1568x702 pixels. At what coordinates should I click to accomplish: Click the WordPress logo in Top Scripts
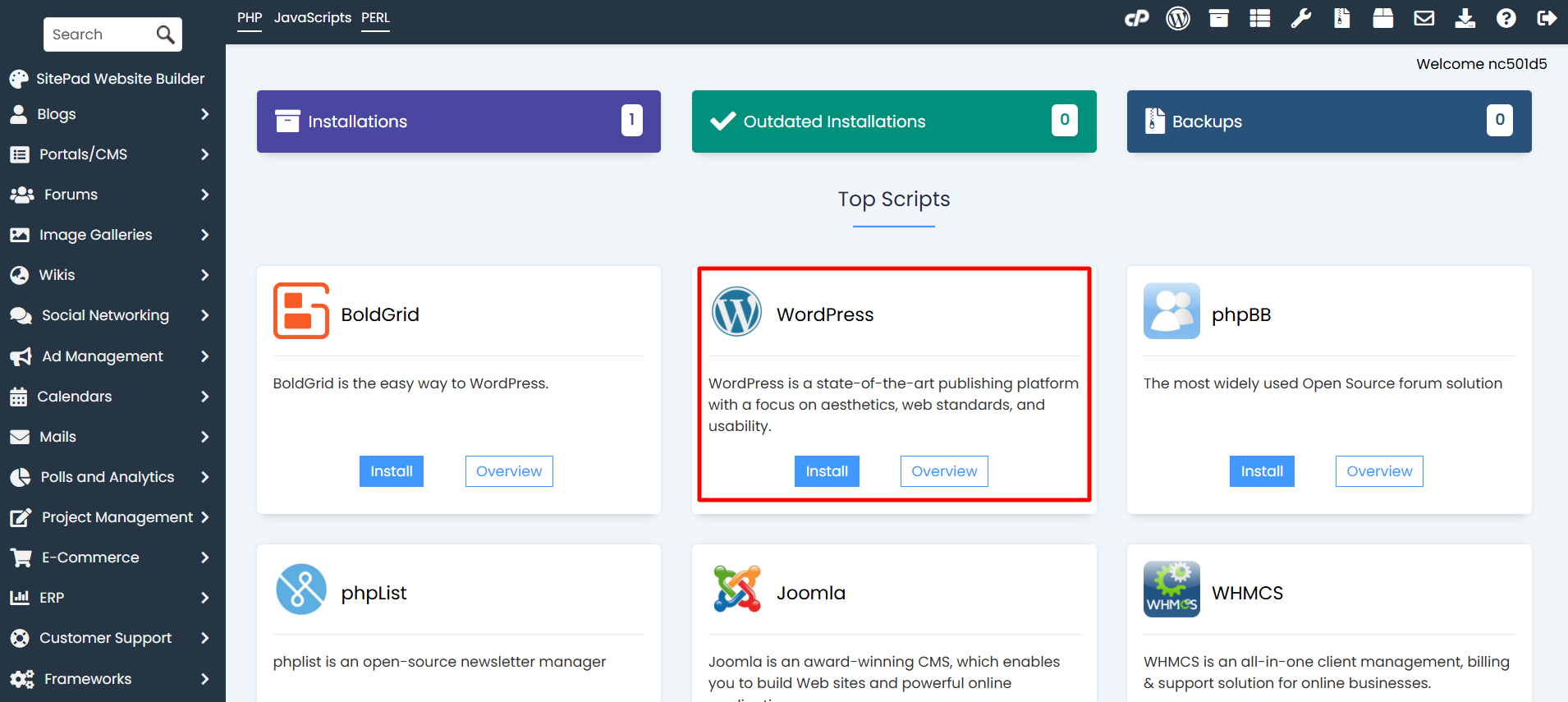[x=736, y=311]
